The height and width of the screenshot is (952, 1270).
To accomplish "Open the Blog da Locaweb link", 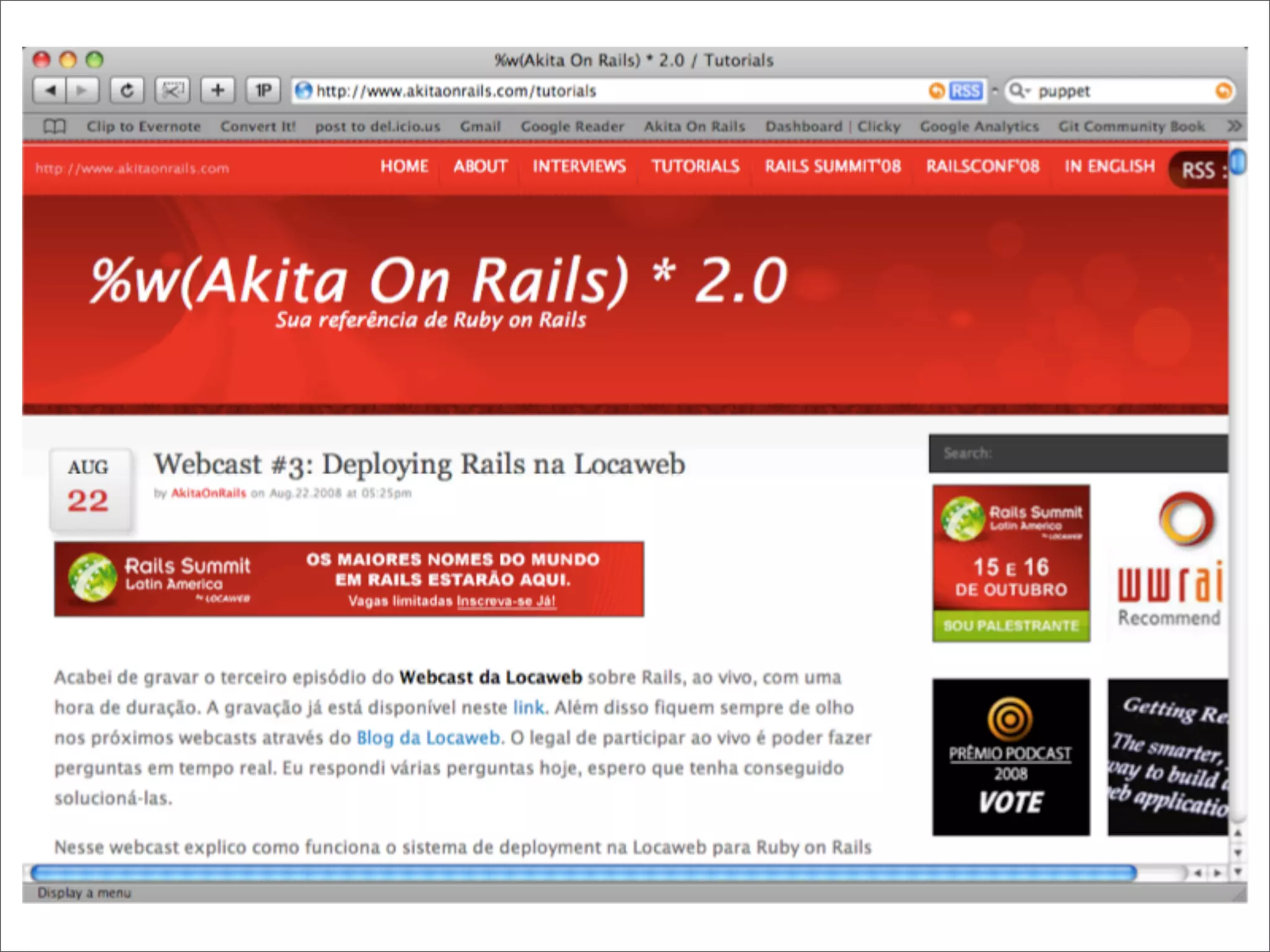I will click(x=429, y=738).
